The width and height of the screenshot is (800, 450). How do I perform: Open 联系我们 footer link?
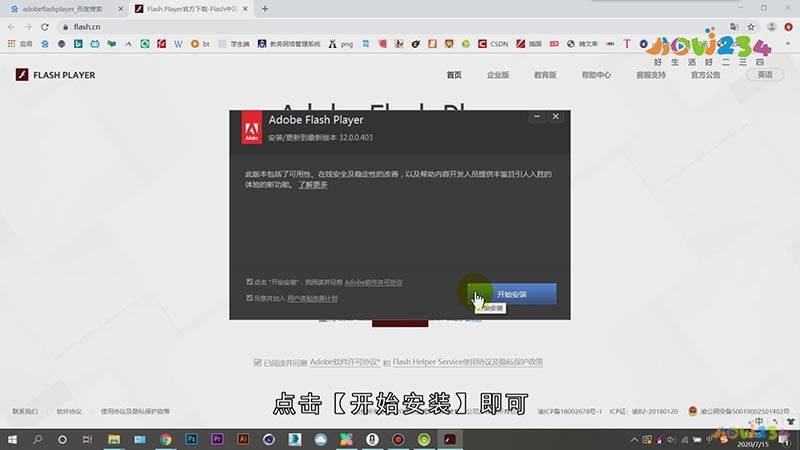[x=24, y=411]
